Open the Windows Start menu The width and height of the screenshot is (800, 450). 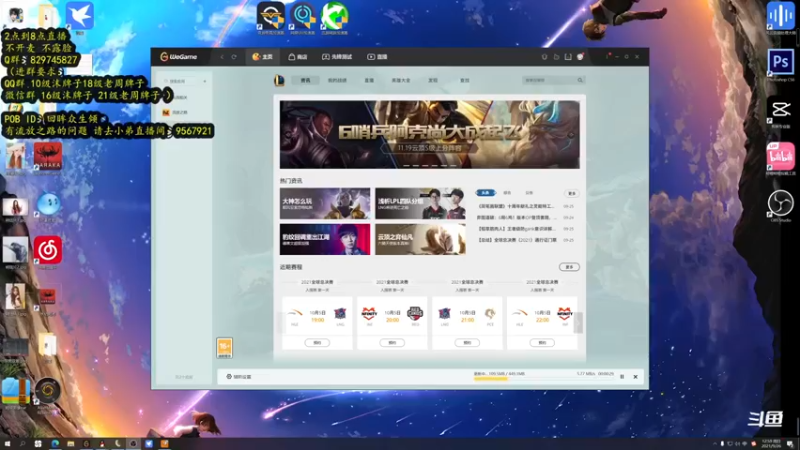point(7,444)
